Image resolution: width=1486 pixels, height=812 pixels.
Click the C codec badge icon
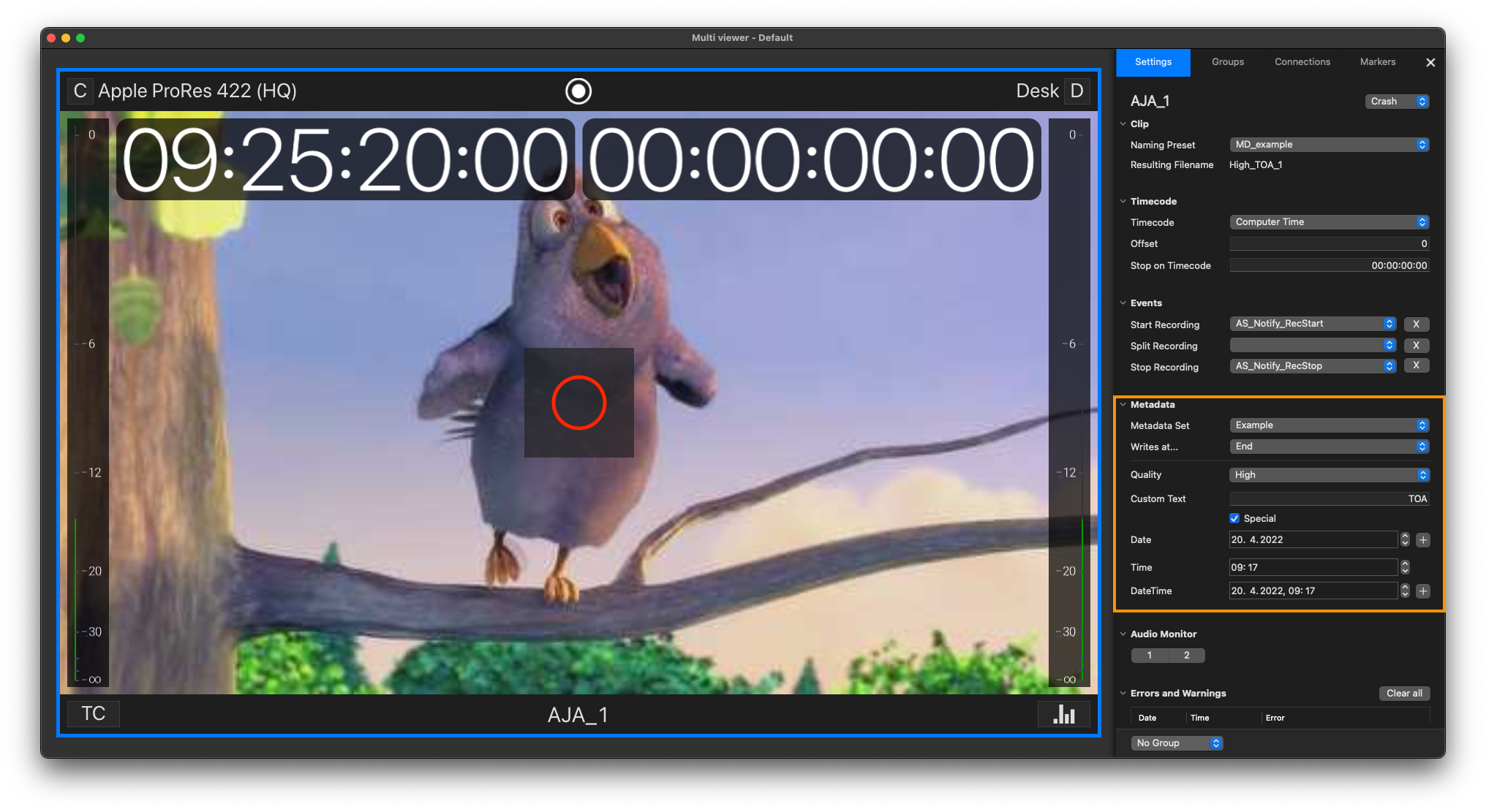pyautogui.click(x=80, y=91)
